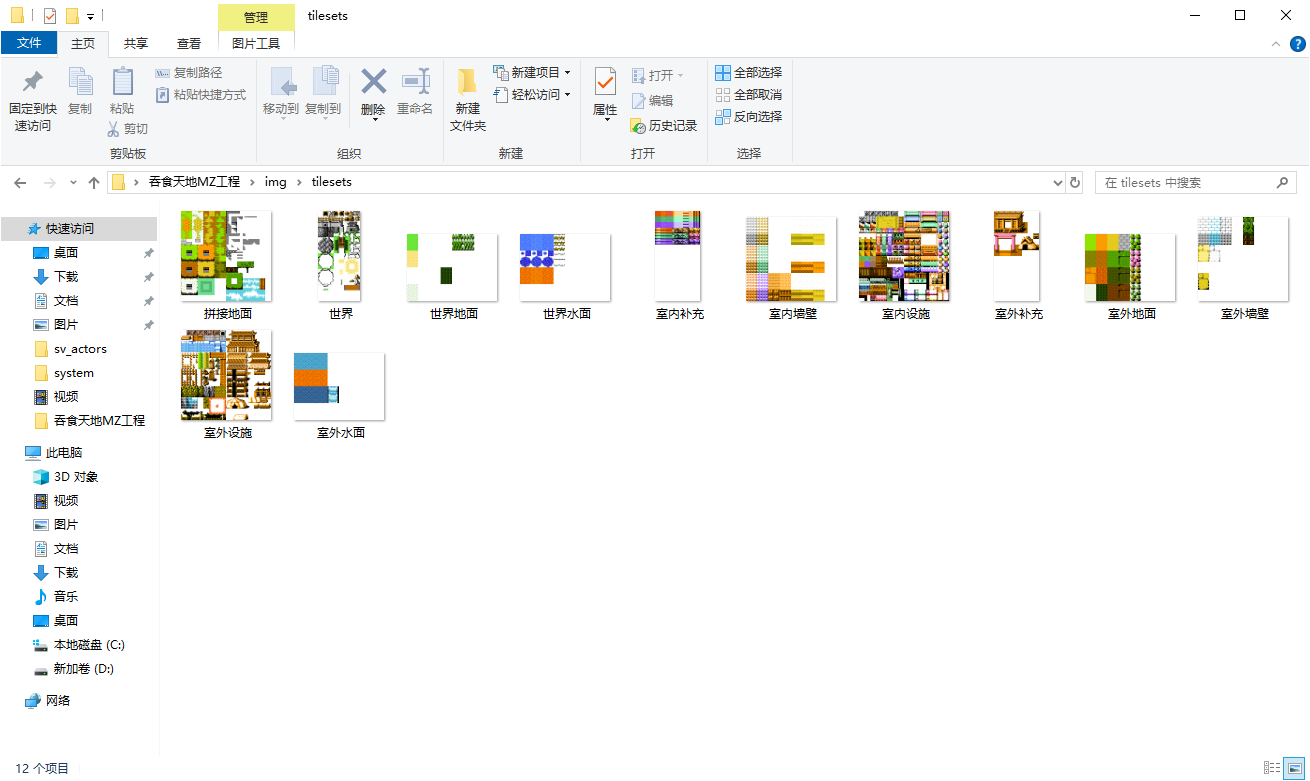Pin folder to Quick access (固定到快速访问)

pos(33,100)
